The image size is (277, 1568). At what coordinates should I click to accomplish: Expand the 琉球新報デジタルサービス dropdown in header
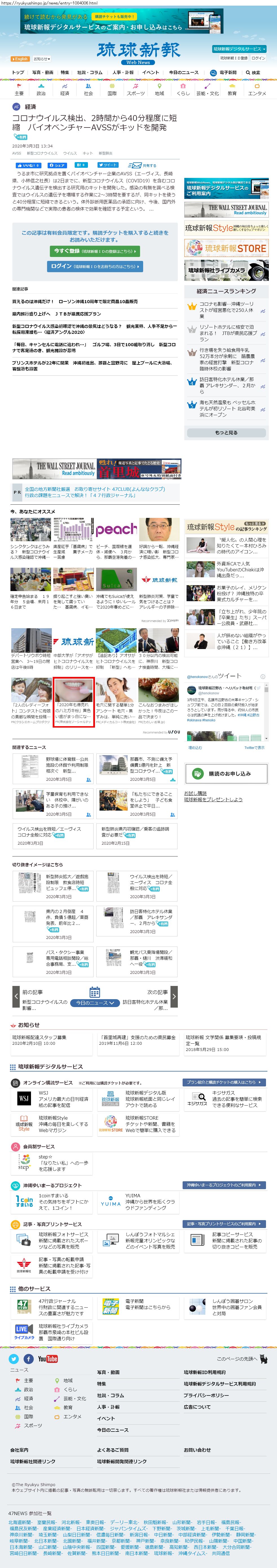point(239,49)
